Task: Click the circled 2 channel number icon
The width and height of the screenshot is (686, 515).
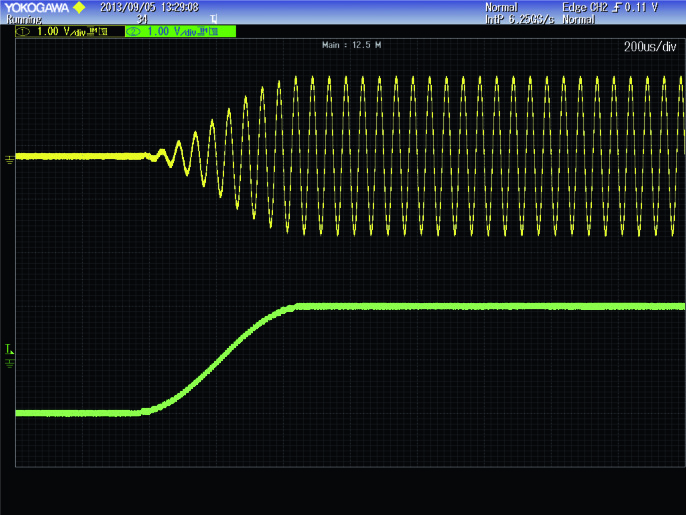Action: pos(133,32)
